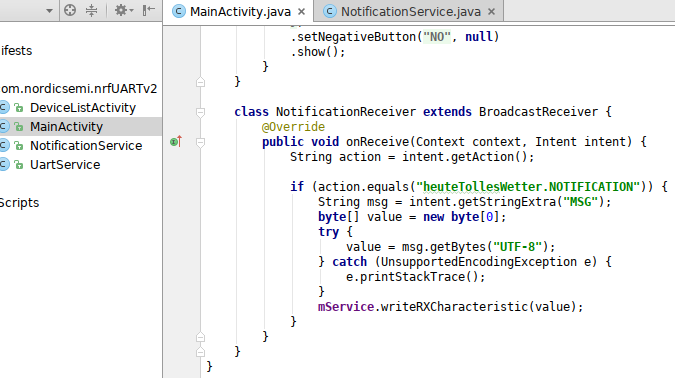
Task: Select the manifests folder node
Action: click(x=16, y=51)
